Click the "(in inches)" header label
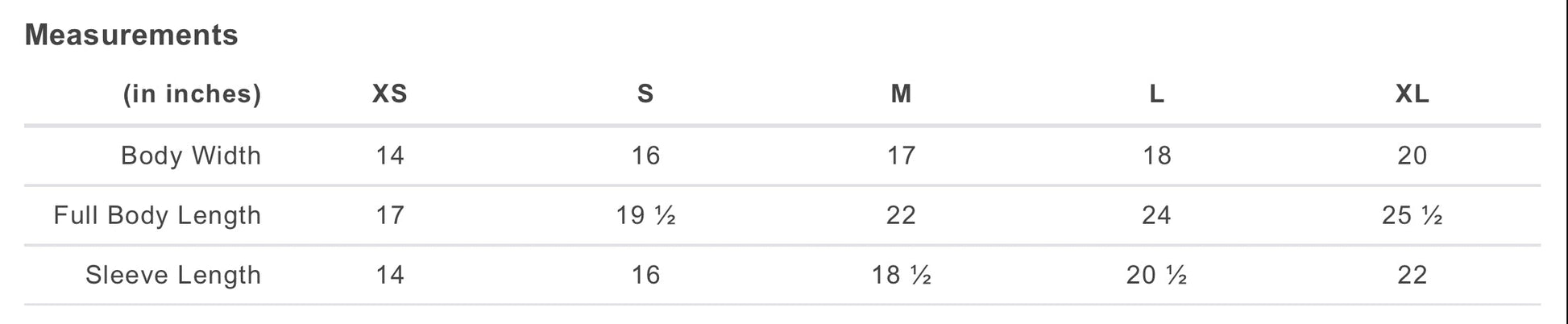The width and height of the screenshot is (1568, 324). [x=192, y=94]
